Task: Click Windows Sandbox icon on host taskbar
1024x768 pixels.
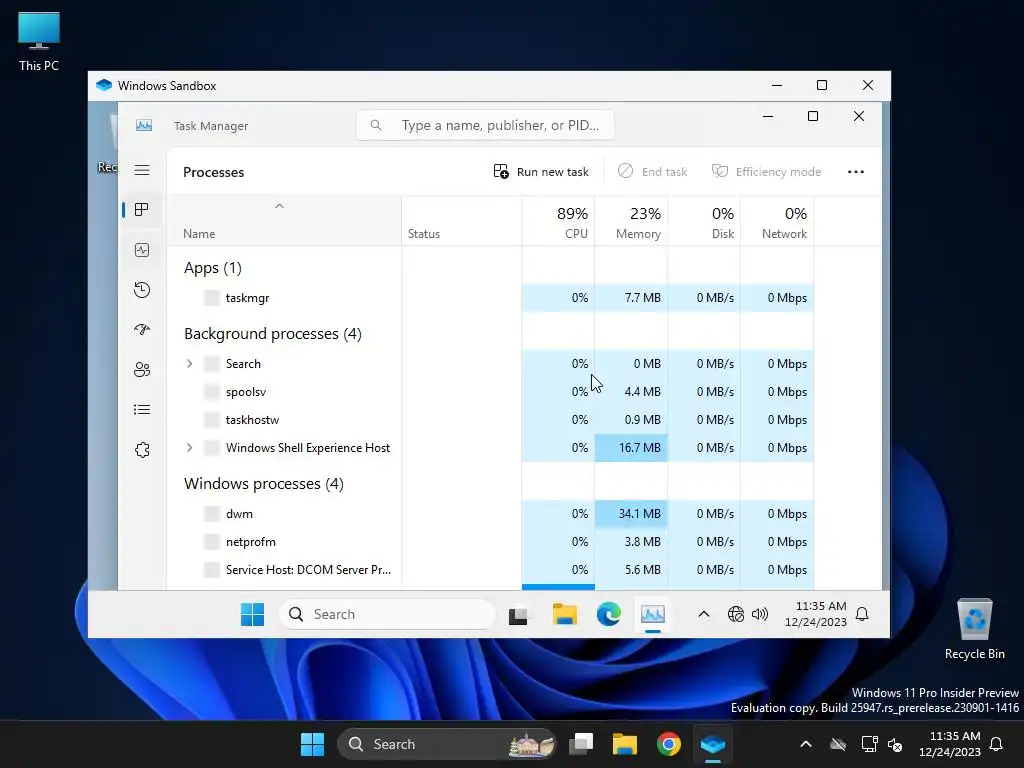Action: (x=712, y=744)
